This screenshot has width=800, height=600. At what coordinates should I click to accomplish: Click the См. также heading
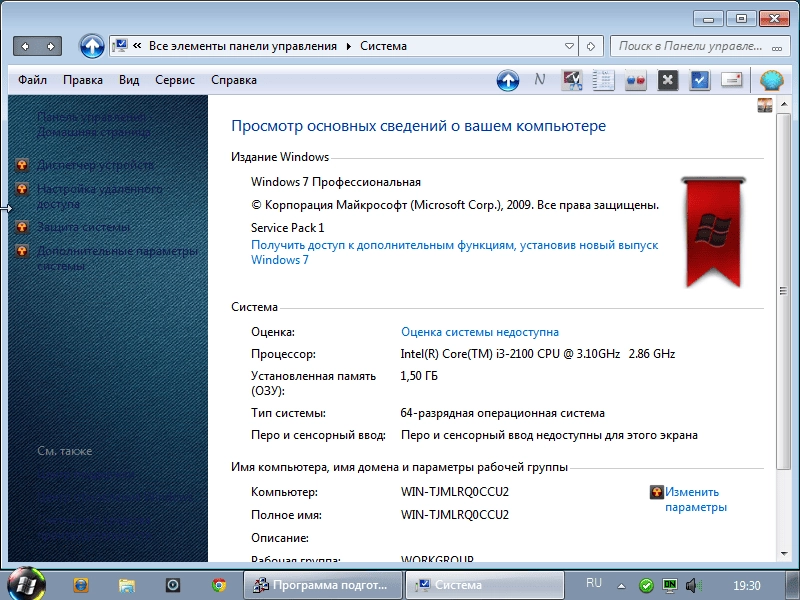click(65, 451)
